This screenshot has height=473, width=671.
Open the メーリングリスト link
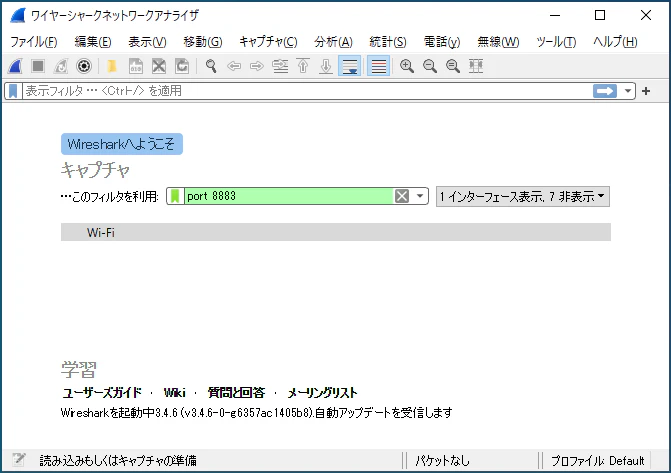point(322,393)
